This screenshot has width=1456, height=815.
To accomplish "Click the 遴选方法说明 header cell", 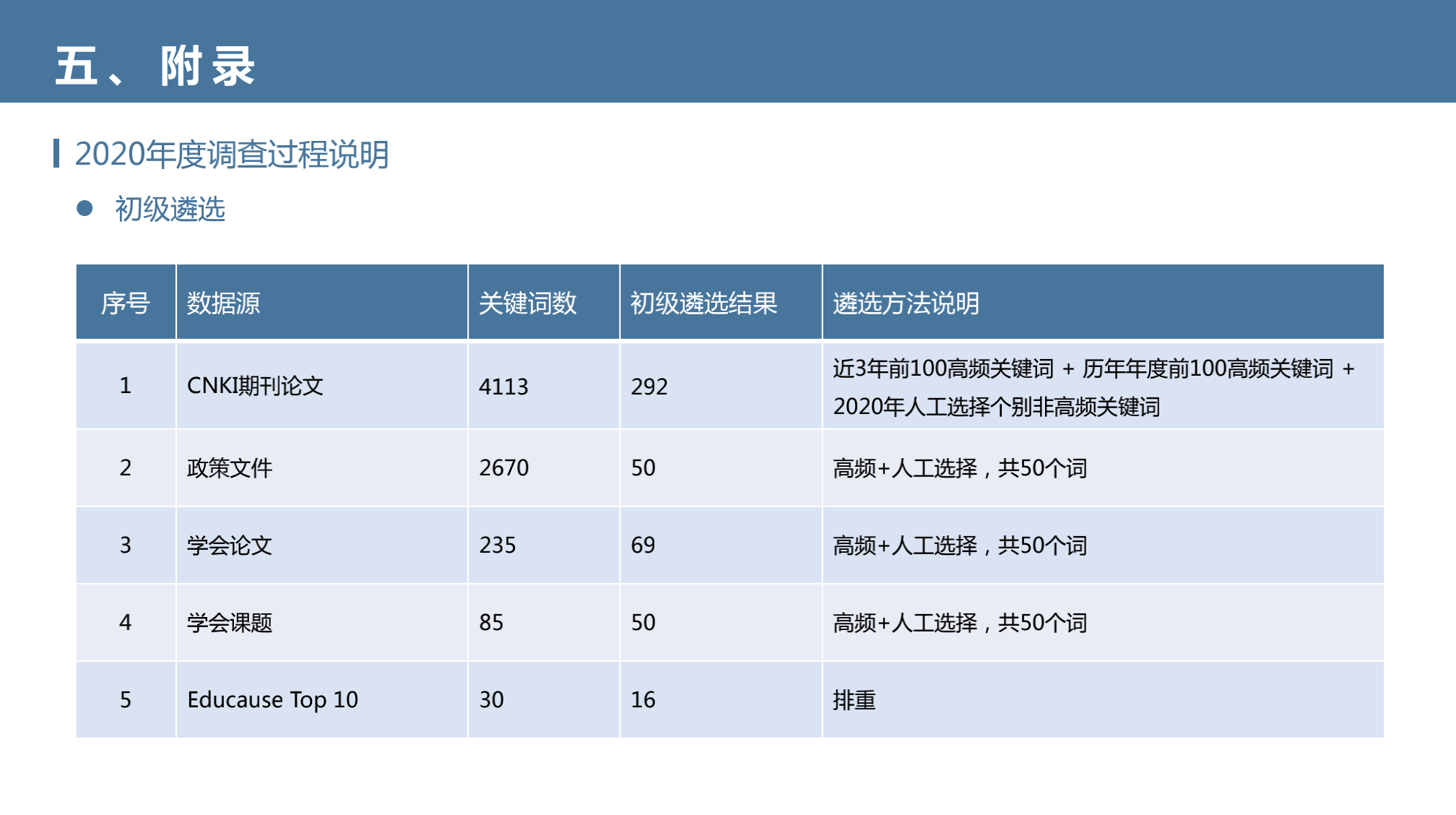I will tap(906, 303).
